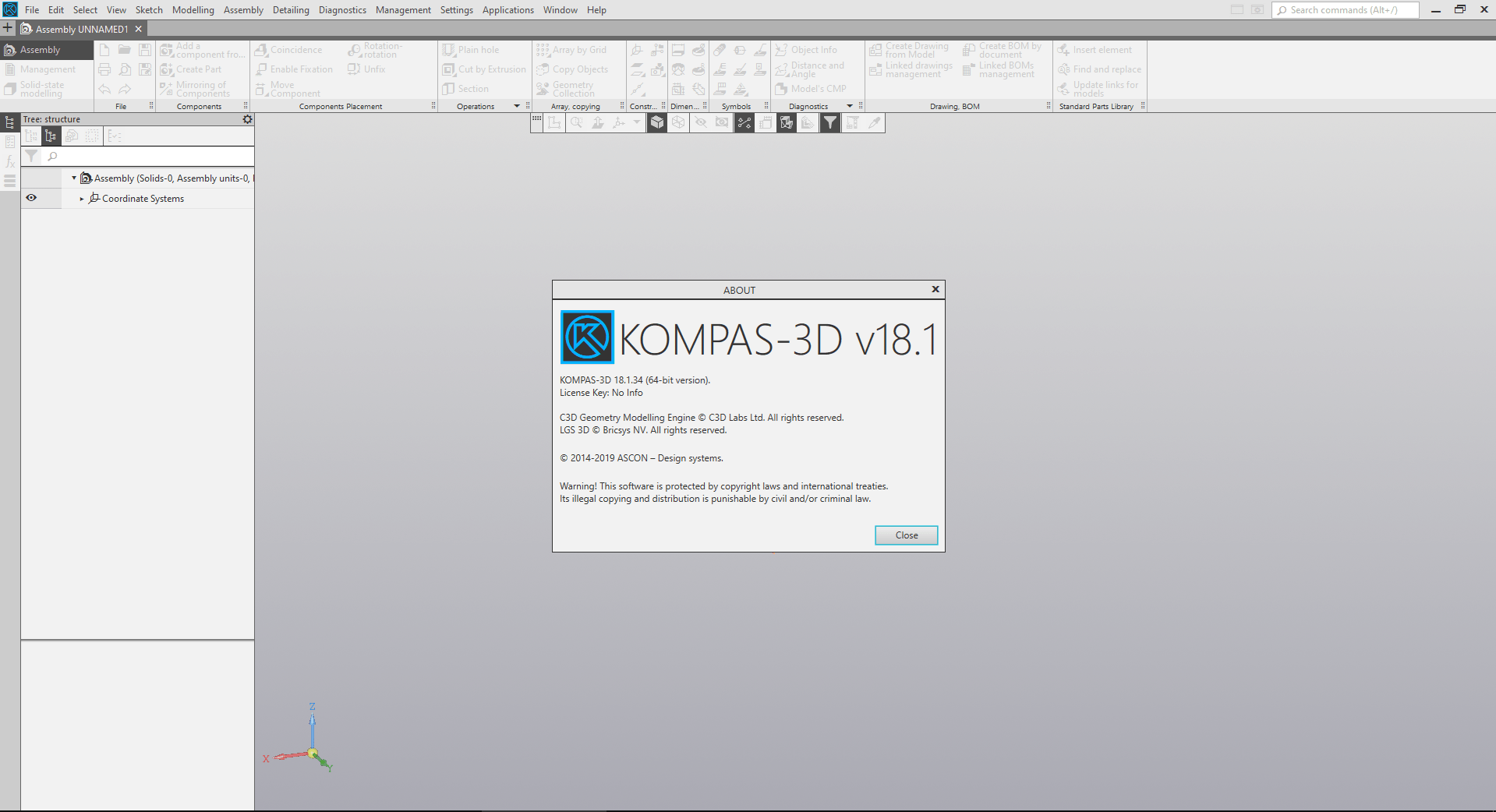Select the Array by Grid tool

coord(571,50)
